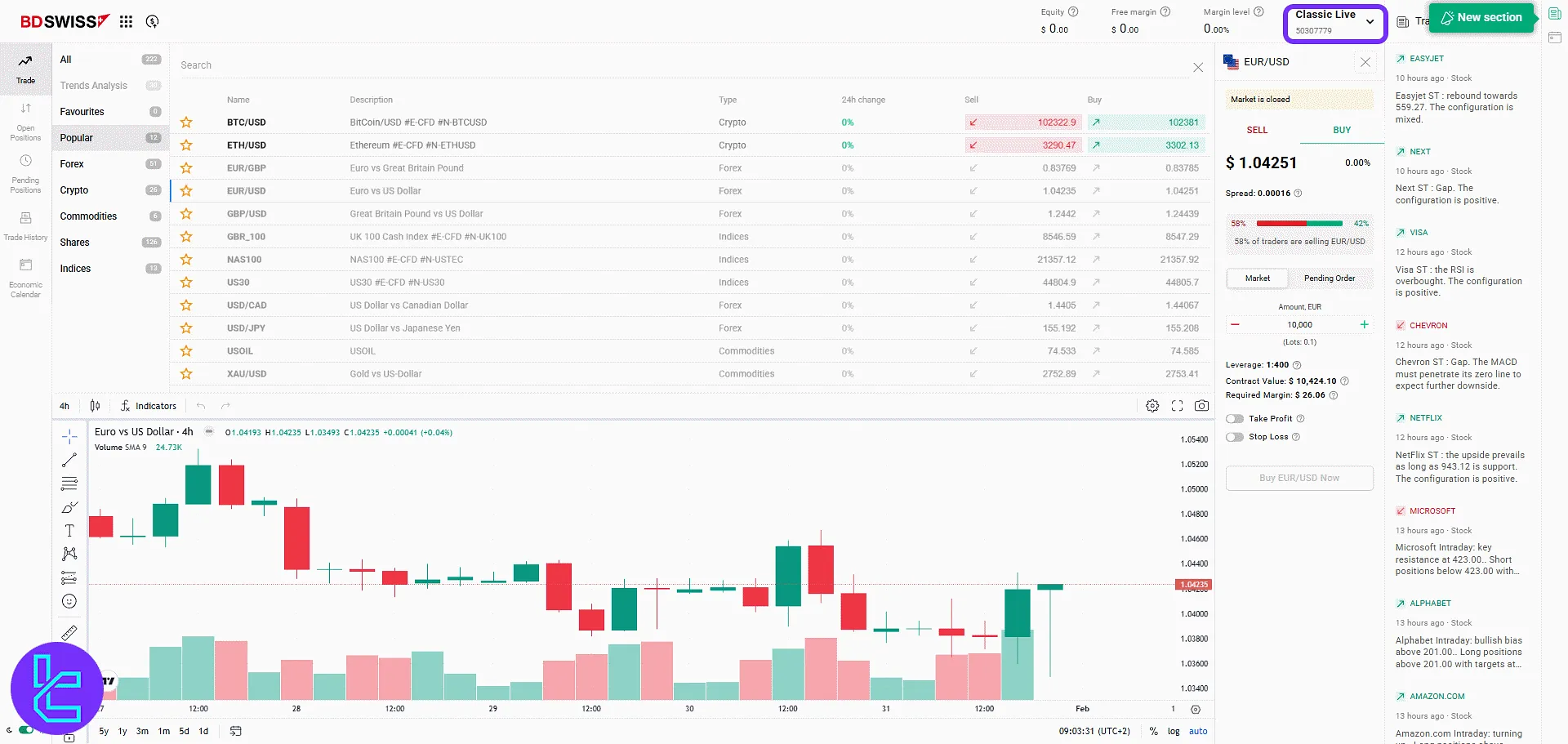Image resolution: width=1568 pixels, height=744 pixels.
Task: Add BTC/USD to favourites with its star
Action: click(x=186, y=123)
